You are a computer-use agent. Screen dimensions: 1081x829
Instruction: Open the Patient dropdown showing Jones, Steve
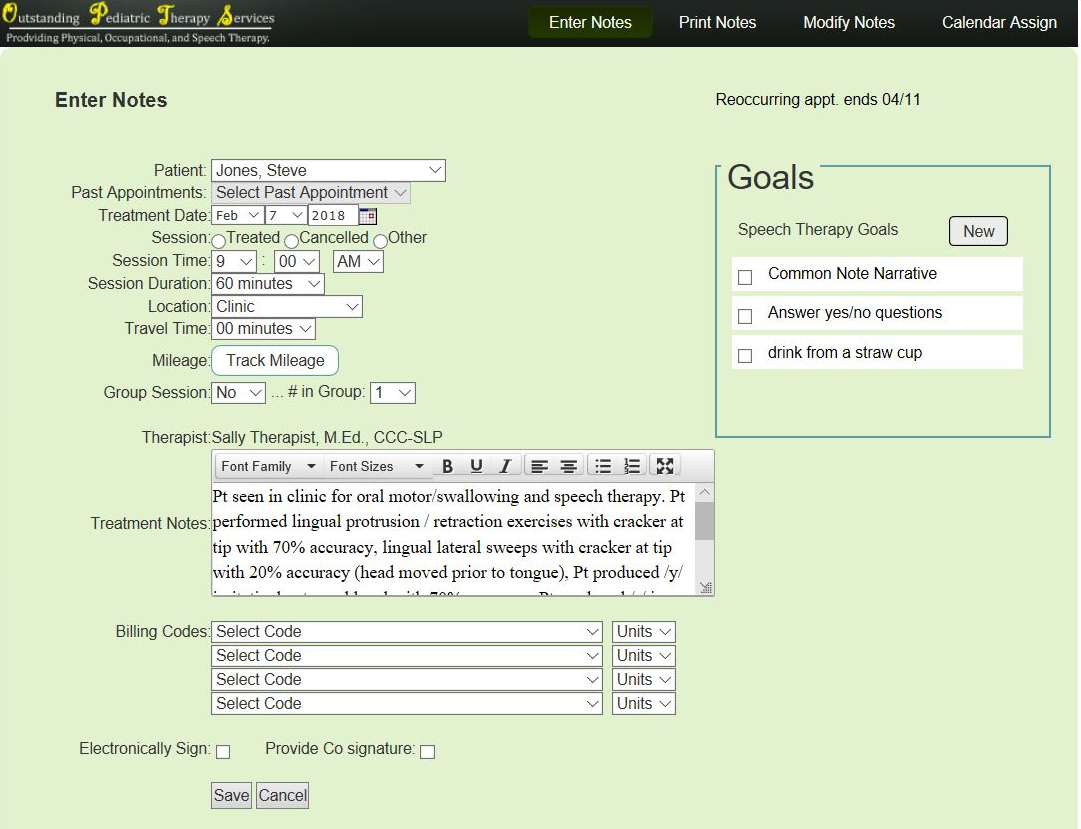pos(328,171)
